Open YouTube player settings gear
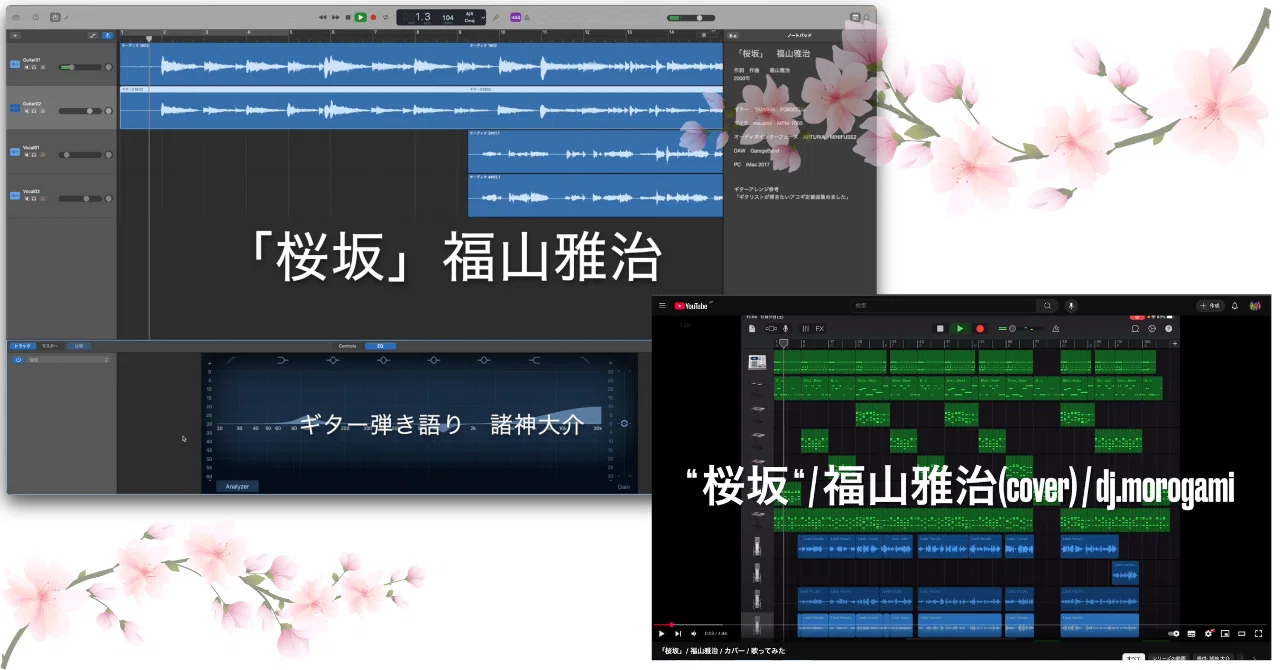Image resolution: width=1280 pixels, height=670 pixels. pyautogui.click(x=1208, y=633)
